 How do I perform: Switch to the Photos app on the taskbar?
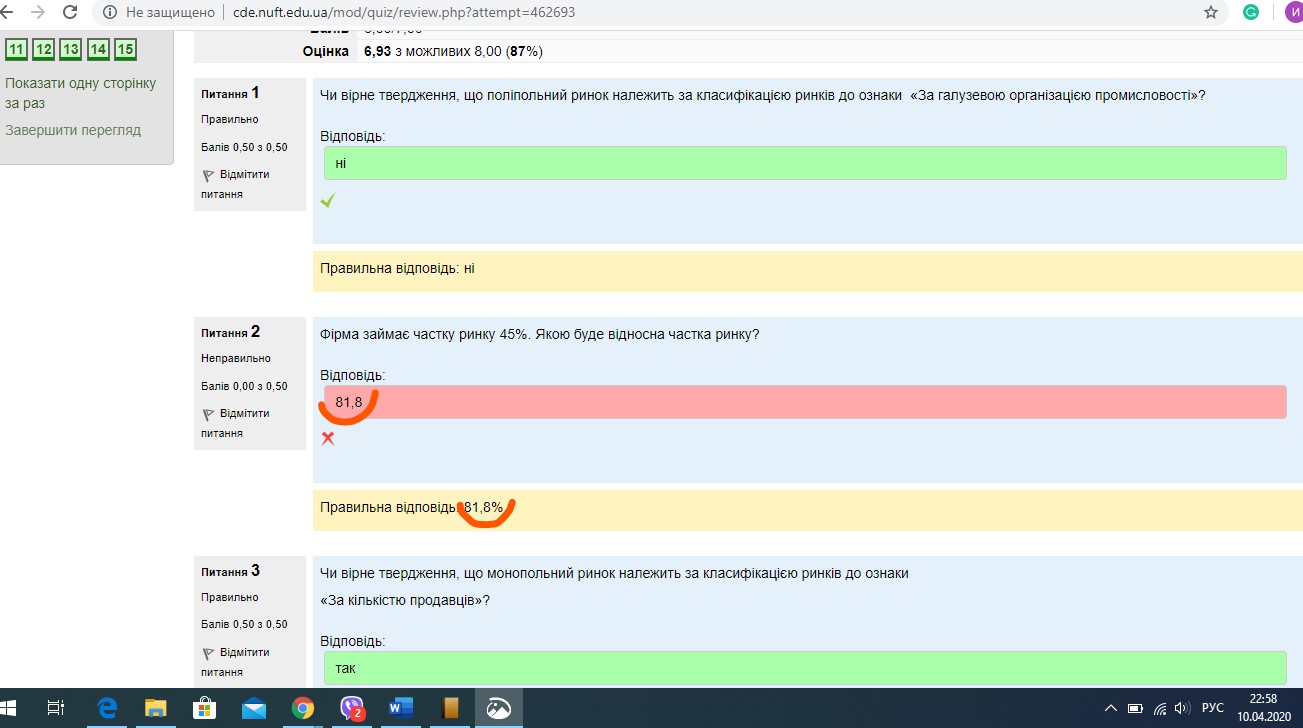[498, 707]
